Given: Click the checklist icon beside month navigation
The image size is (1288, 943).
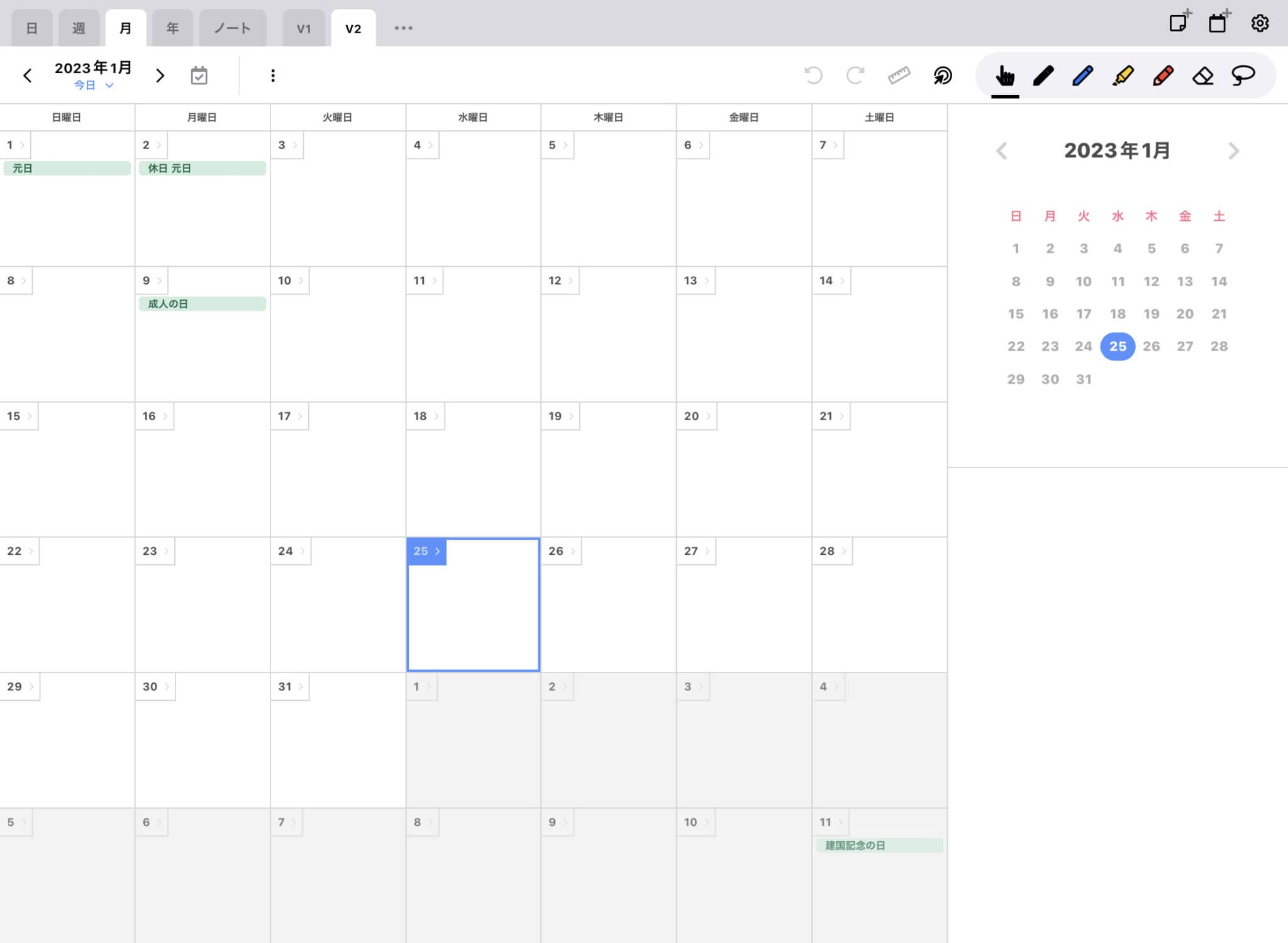Looking at the screenshot, I should pos(199,75).
